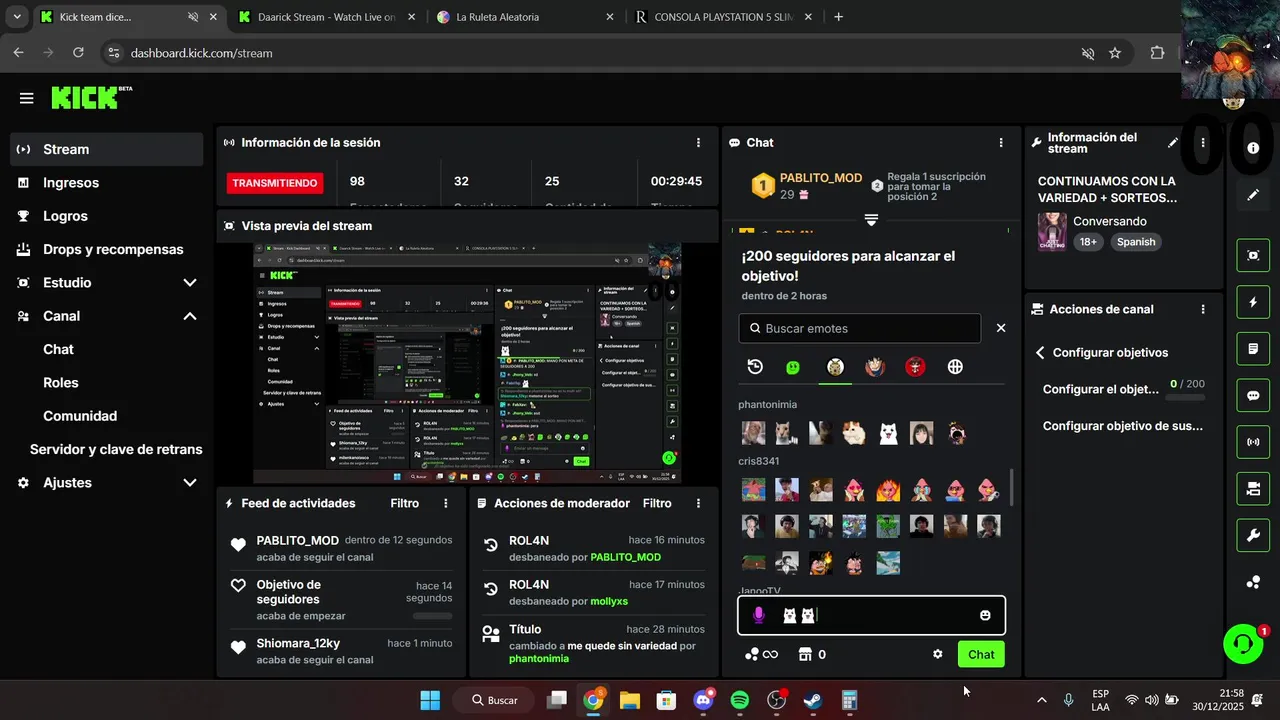Click mollyxs link in moderator actions

coord(609,602)
